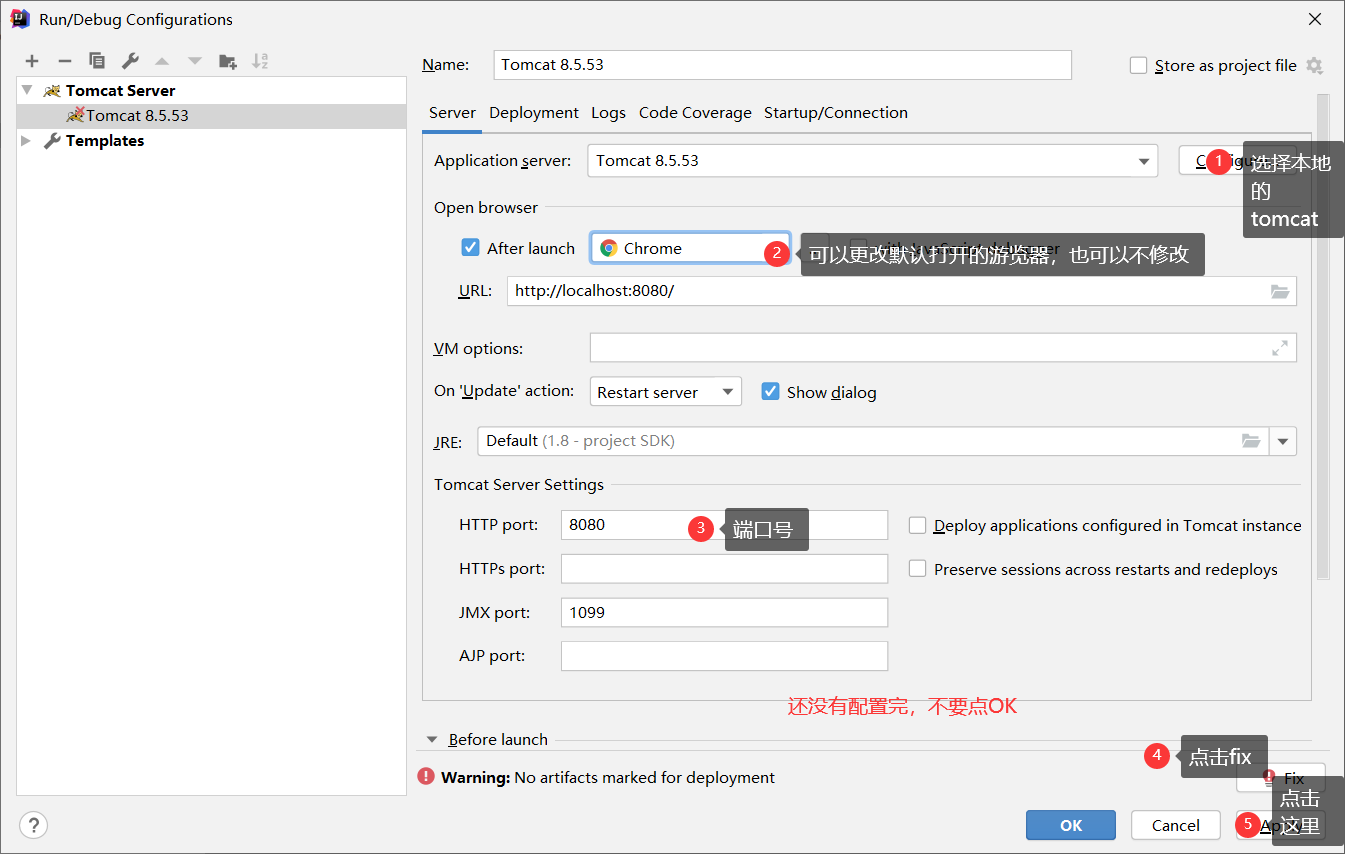1345x854 pixels.
Task: Move configuration down arrow
Action: point(195,61)
